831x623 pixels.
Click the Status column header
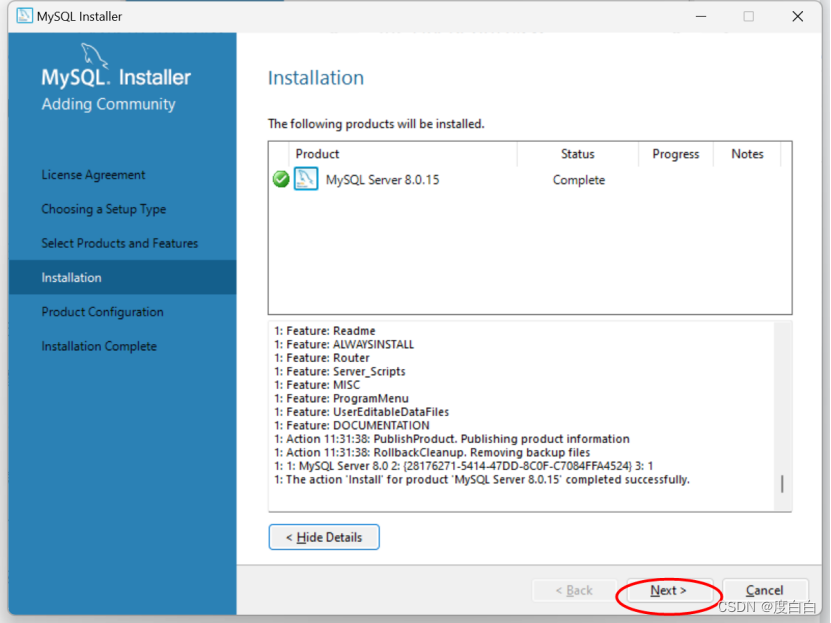point(578,154)
